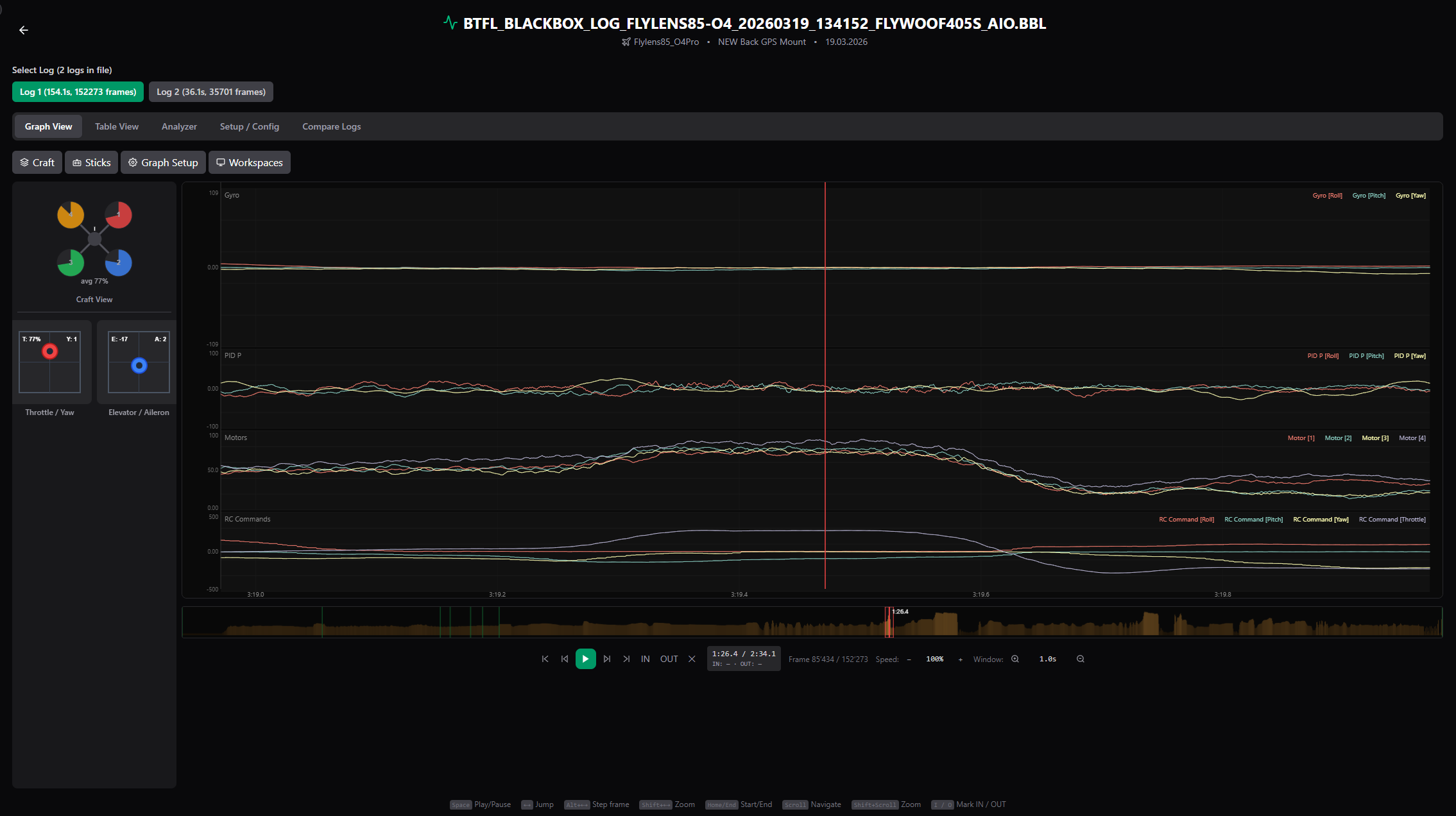The image size is (1456, 816).
Task: Open Workspaces using the monitor icon
Action: (x=250, y=162)
